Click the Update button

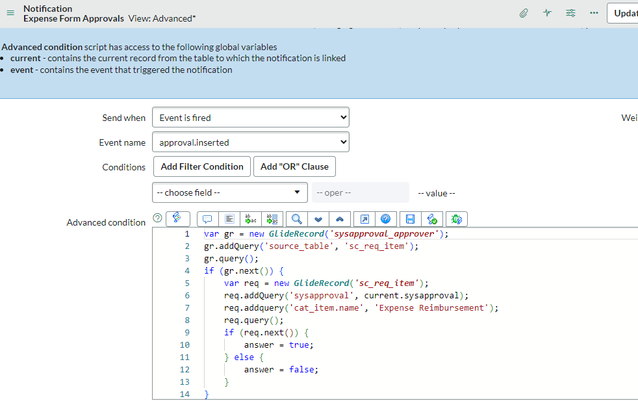[x=623, y=13]
